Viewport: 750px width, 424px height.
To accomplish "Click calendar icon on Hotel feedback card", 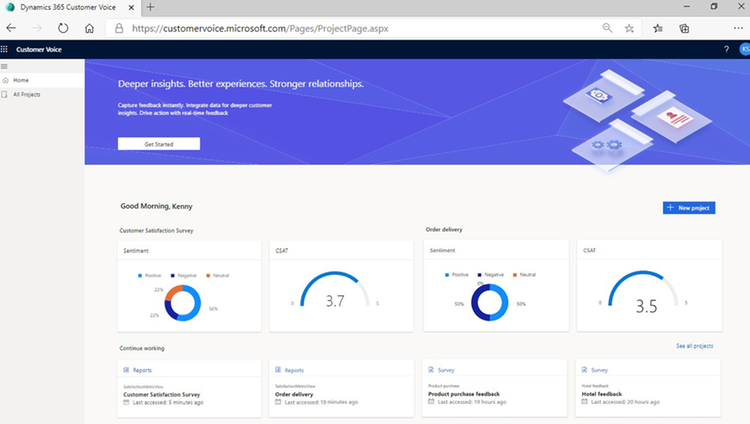I will click(x=585, y=402).
